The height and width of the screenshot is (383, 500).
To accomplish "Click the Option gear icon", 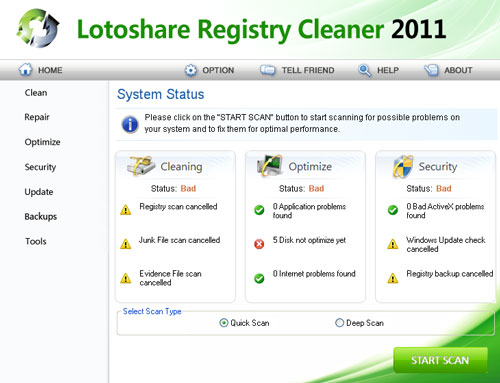I will tap(191, 70).
